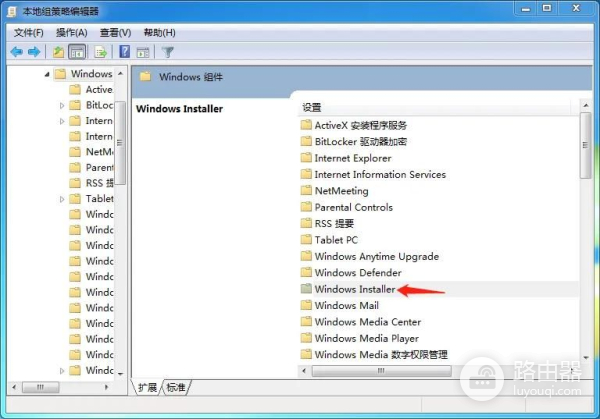Collapse the Windows node in the tree
Screen dimensions: 600x419
point(47,74)
